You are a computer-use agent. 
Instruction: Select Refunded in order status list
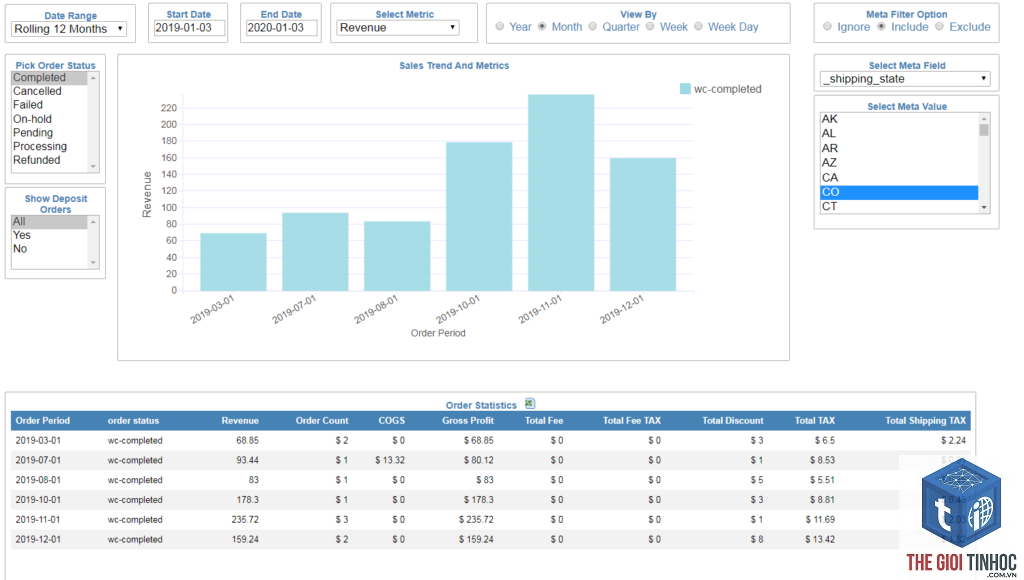click(x=49, y=160)
